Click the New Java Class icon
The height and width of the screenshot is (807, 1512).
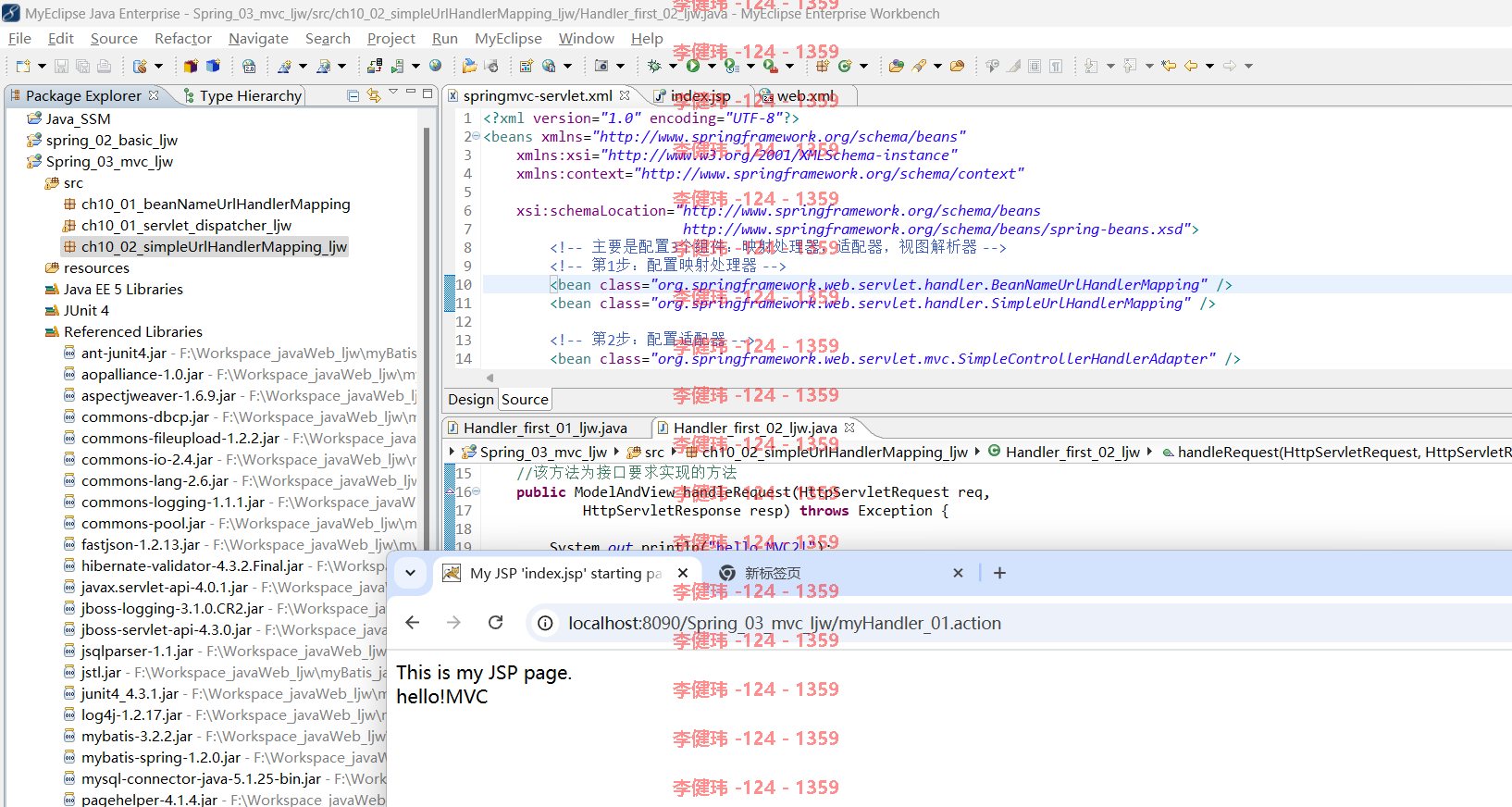coord(844,66)
